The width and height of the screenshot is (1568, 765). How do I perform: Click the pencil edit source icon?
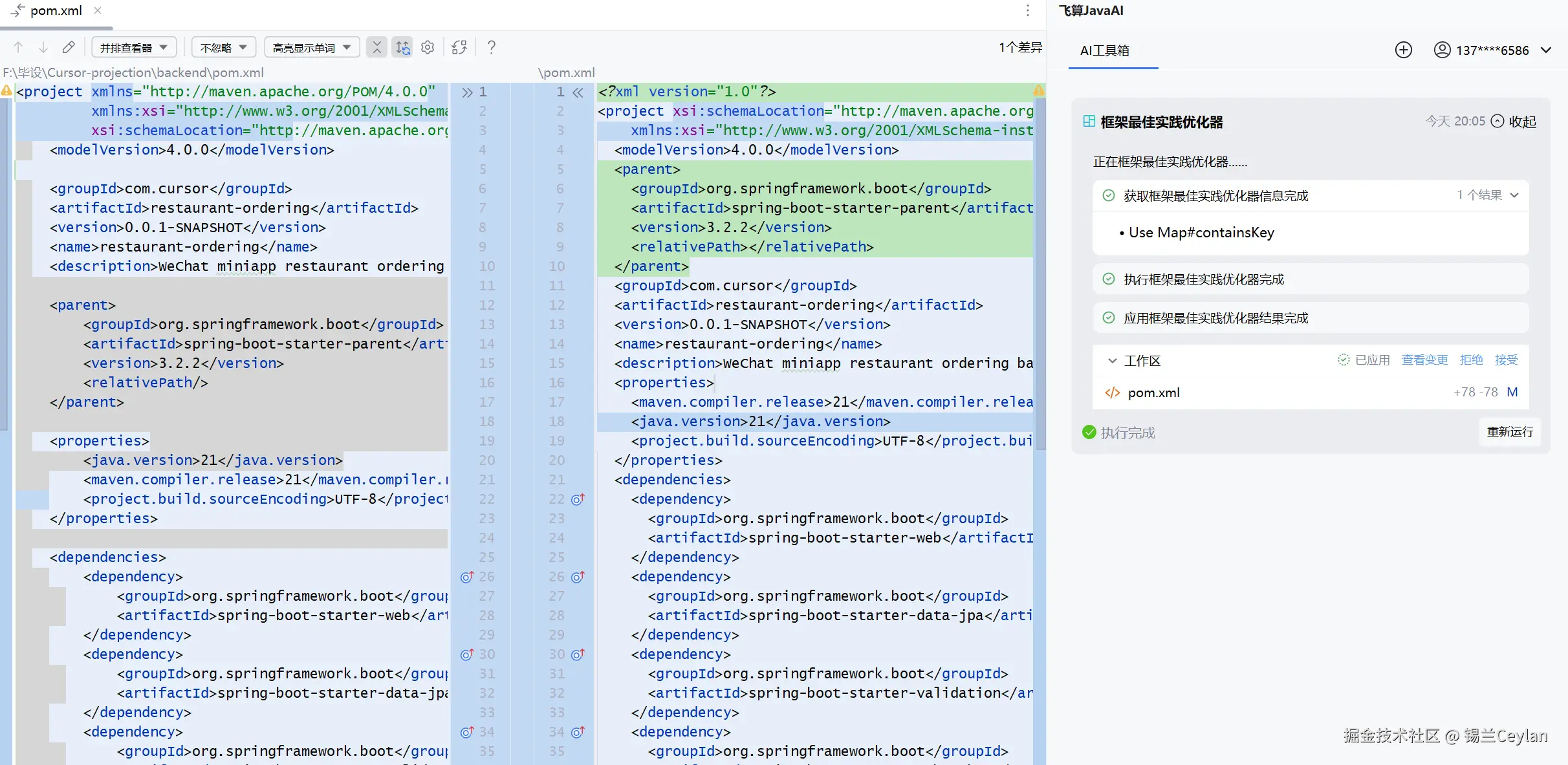[69, 47]
